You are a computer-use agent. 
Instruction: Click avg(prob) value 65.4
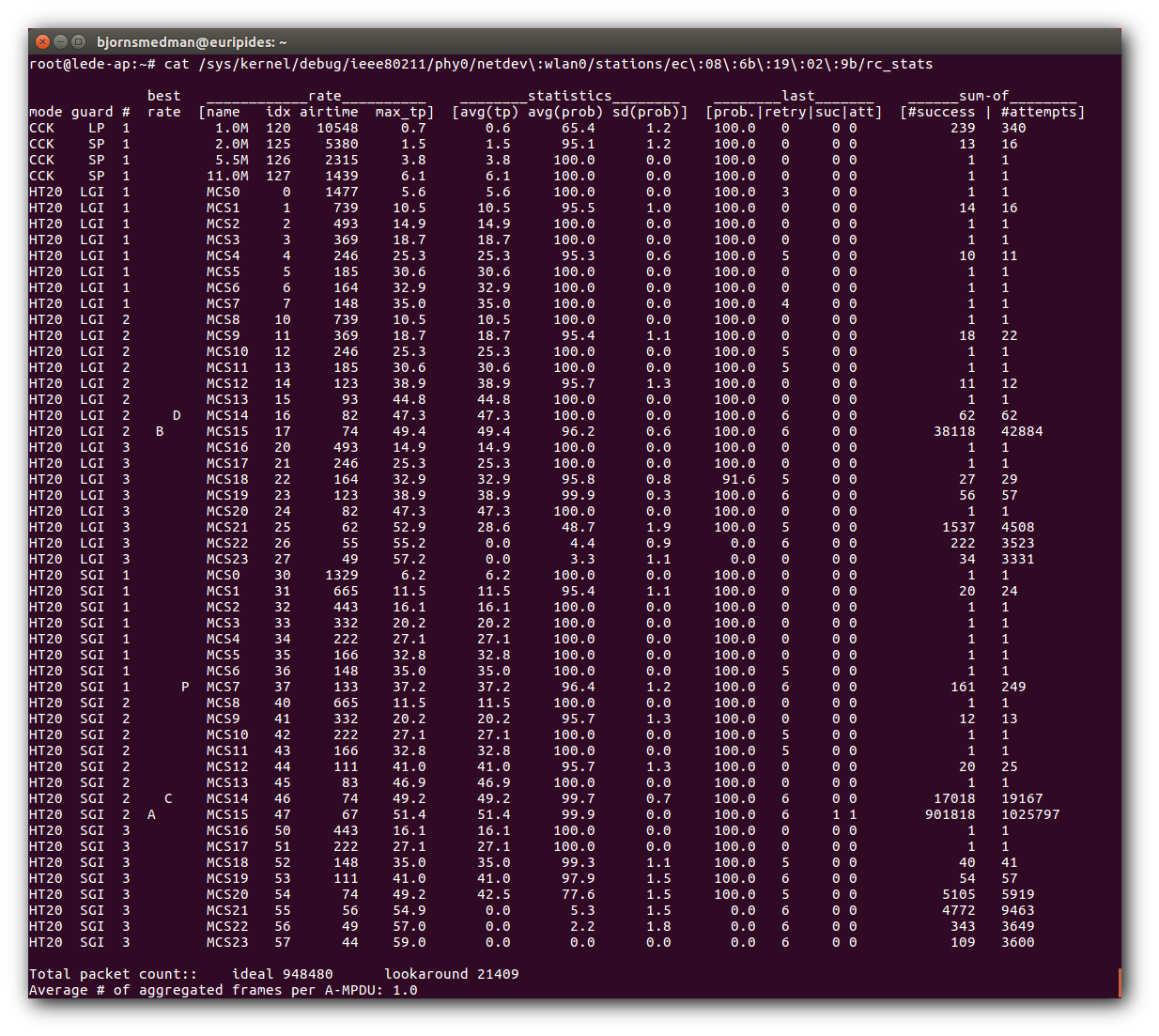coord(579,128)
